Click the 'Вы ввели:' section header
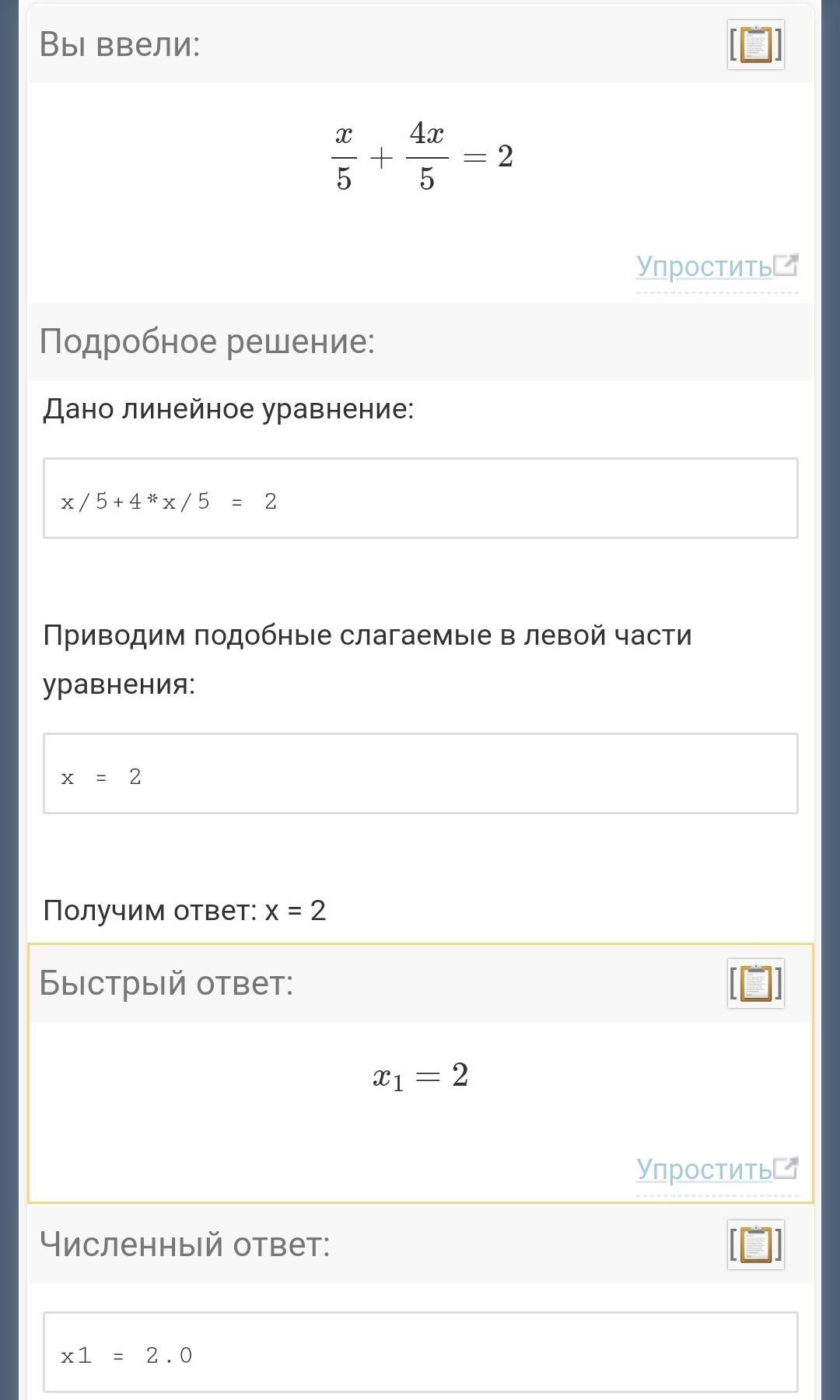The image size is (840, 1400). click(120, 44)
